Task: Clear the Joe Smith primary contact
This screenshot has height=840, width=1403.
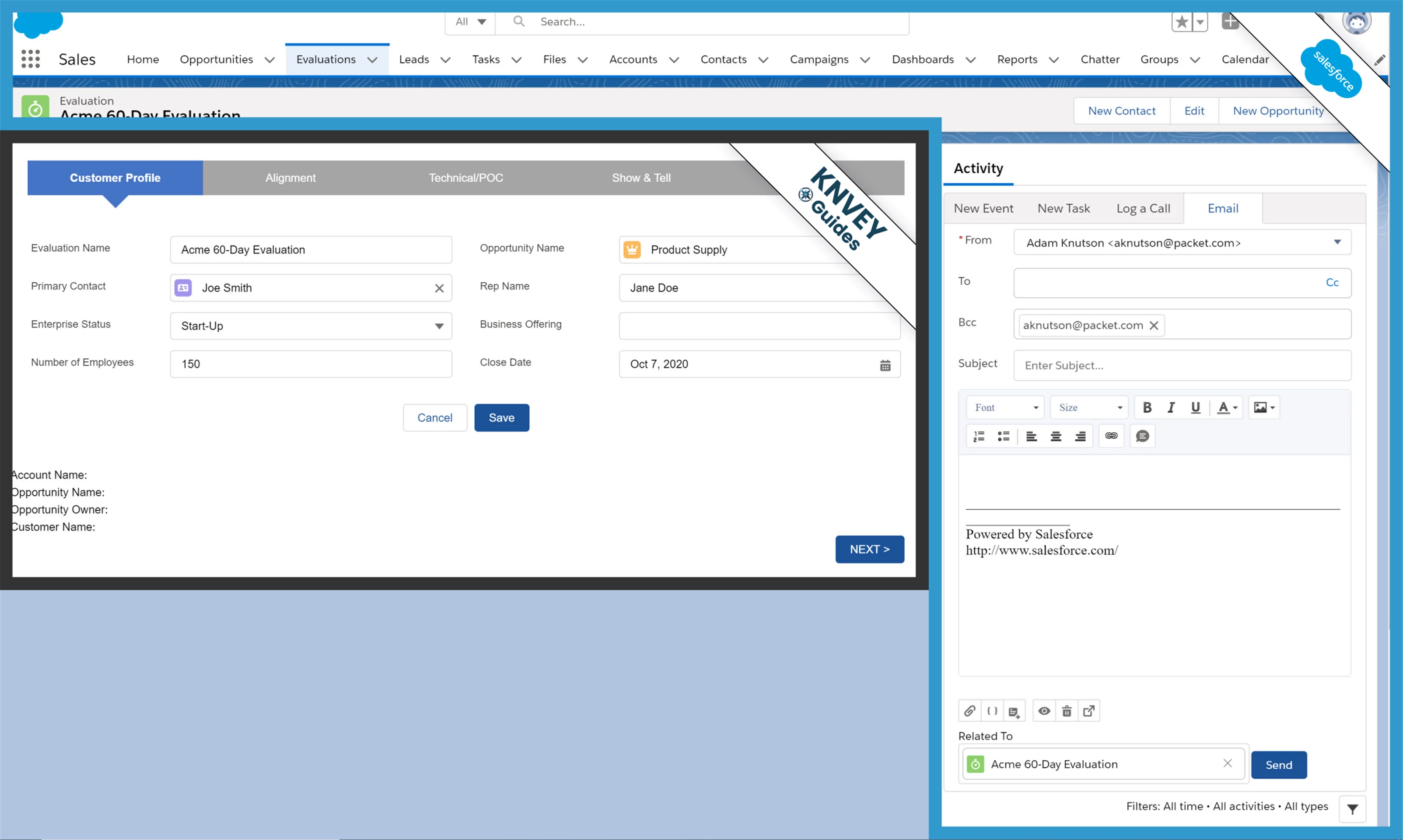Action: 439,288
